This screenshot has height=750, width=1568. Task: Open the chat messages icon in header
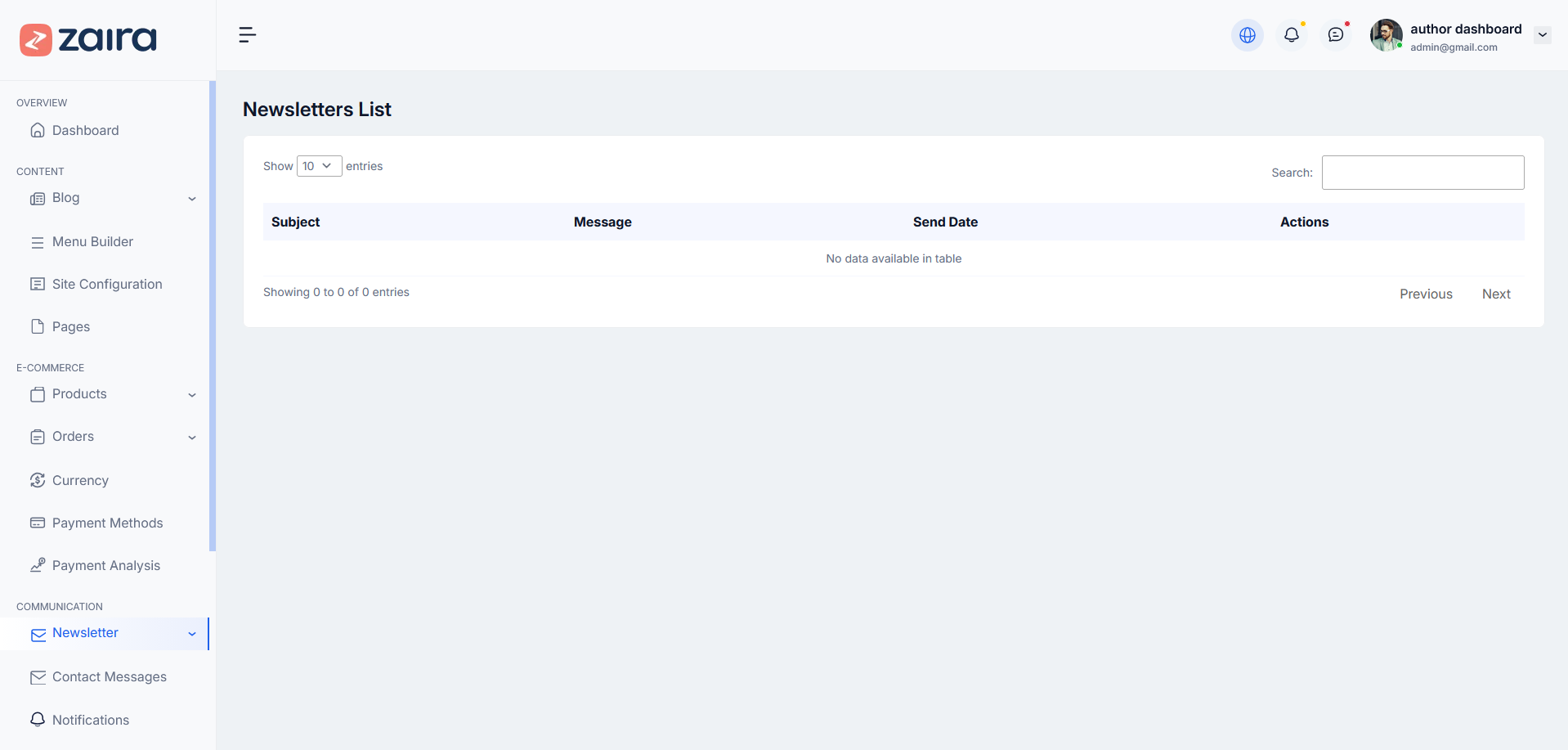(1335, 35)
